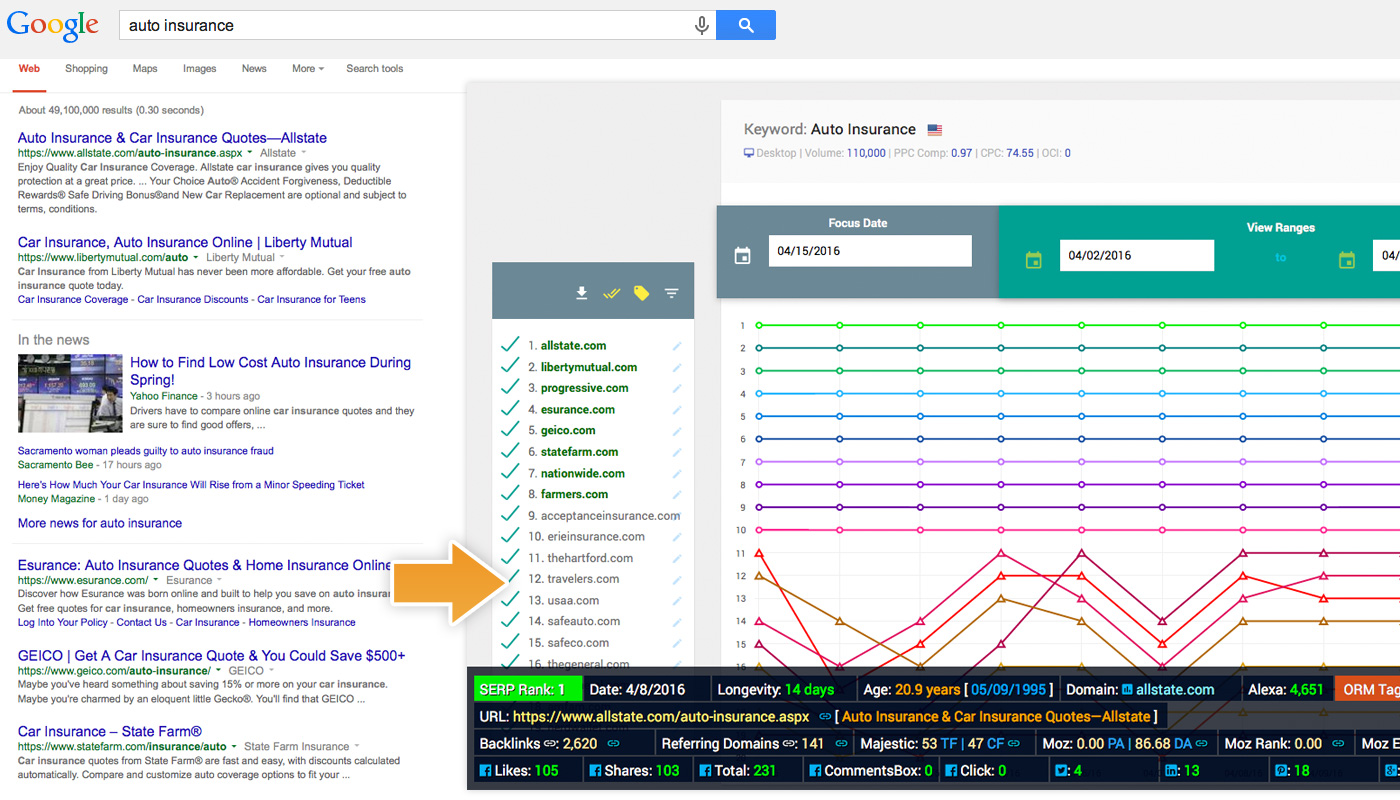The image size is (1400, 800).
Task: Open the dropdown arrow next to State Farm Insurance
Action: (x=357, y=746)
